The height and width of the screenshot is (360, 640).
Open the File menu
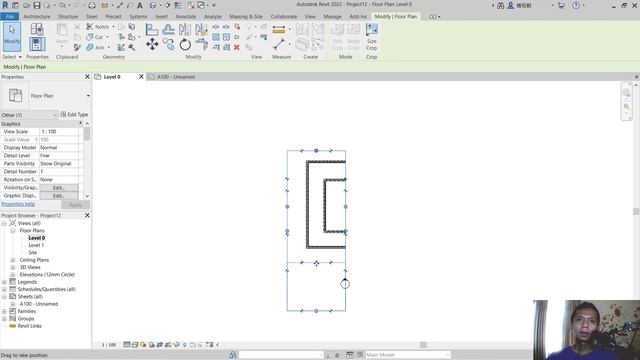click(9, 17)
